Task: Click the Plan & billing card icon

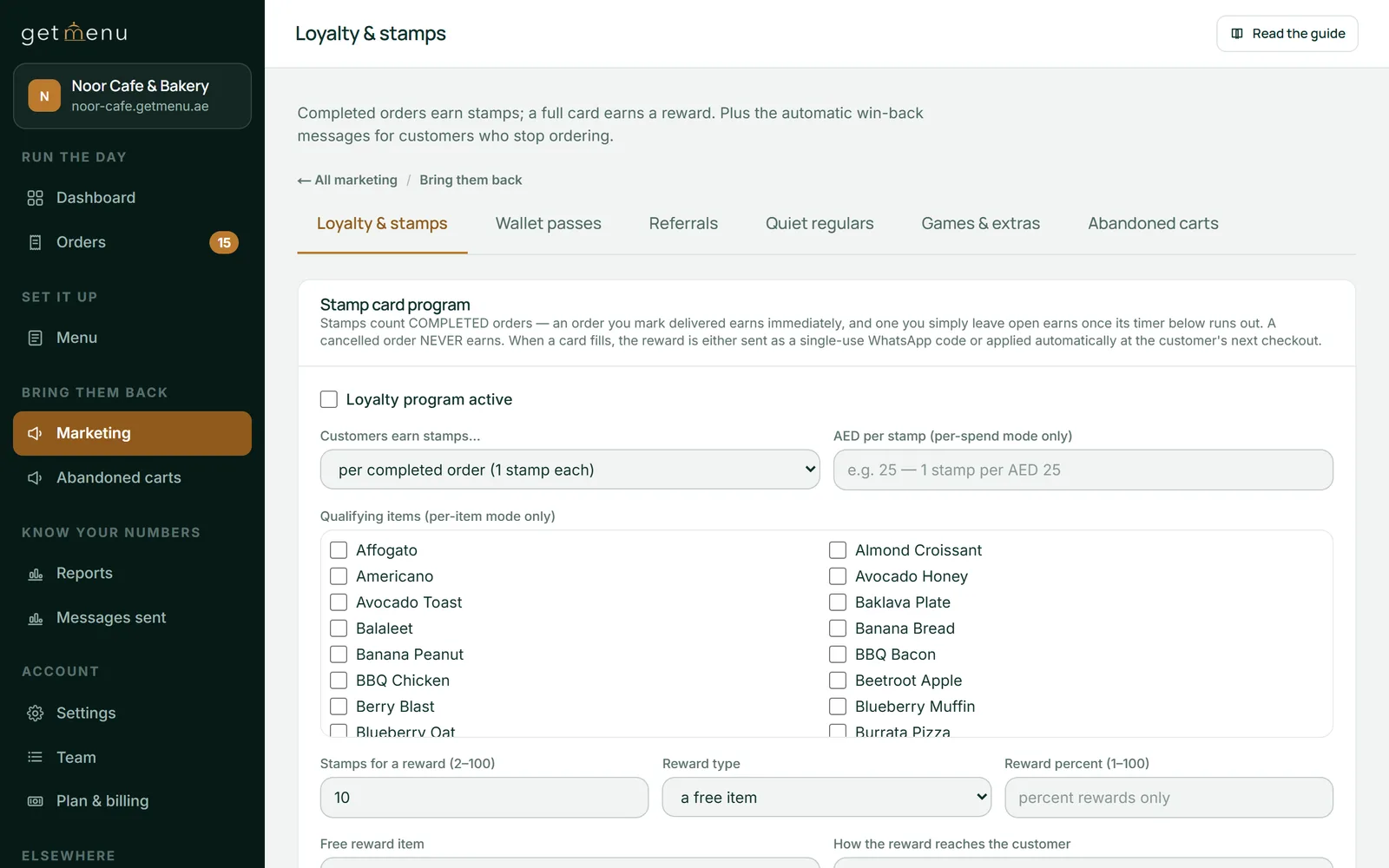Action: coord(35,801)
